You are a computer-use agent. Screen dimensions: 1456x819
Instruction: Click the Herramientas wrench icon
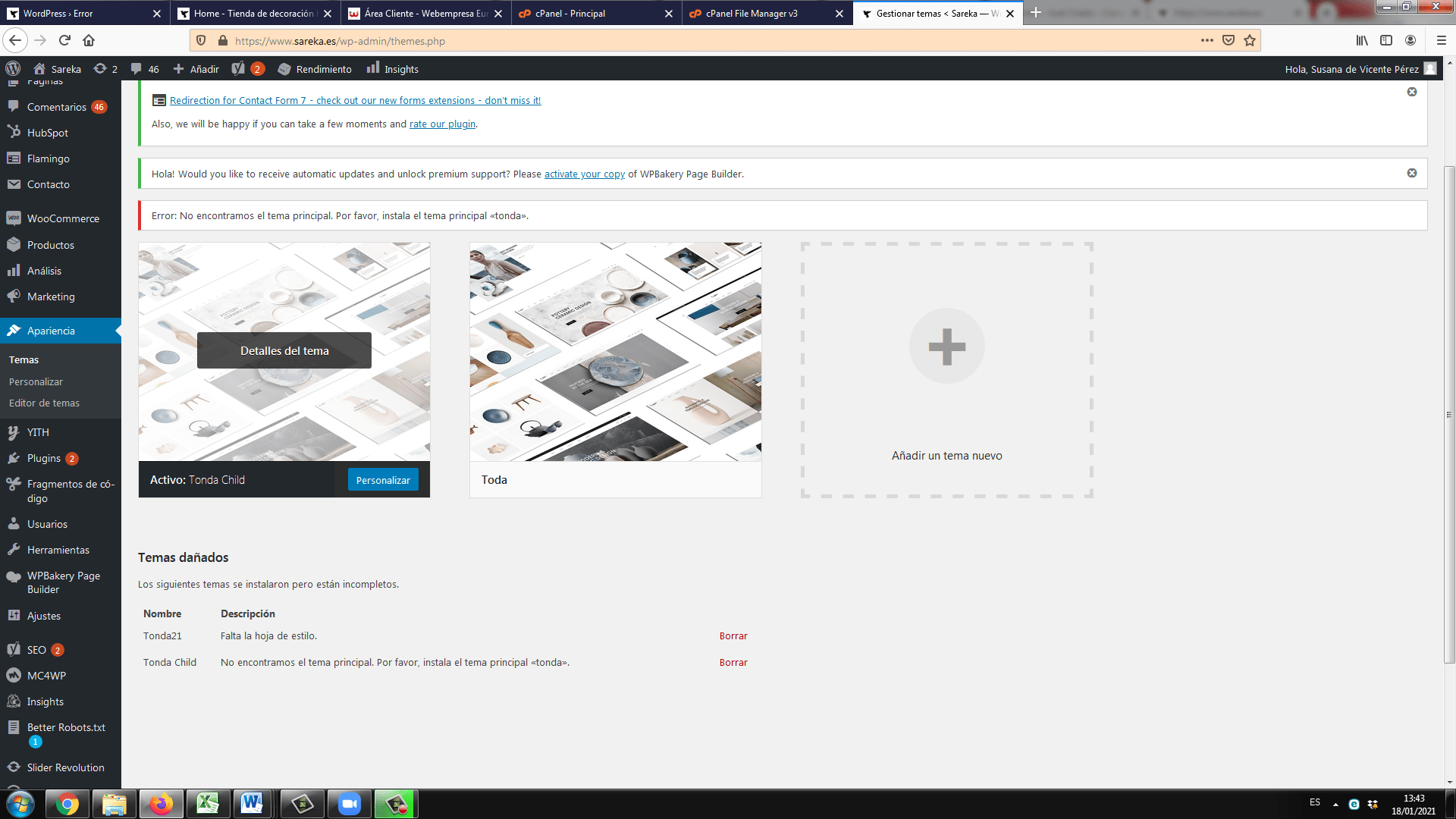(14, 550)
